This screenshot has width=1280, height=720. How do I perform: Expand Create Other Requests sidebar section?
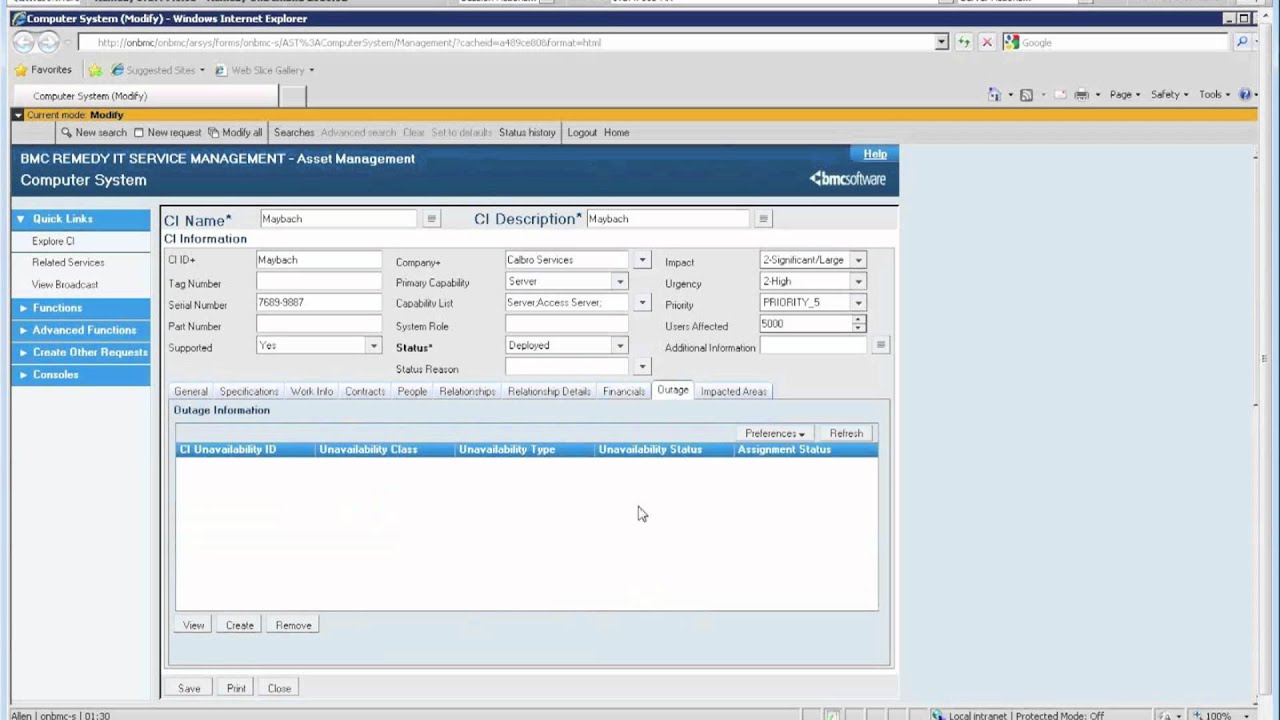click(82, 352)
